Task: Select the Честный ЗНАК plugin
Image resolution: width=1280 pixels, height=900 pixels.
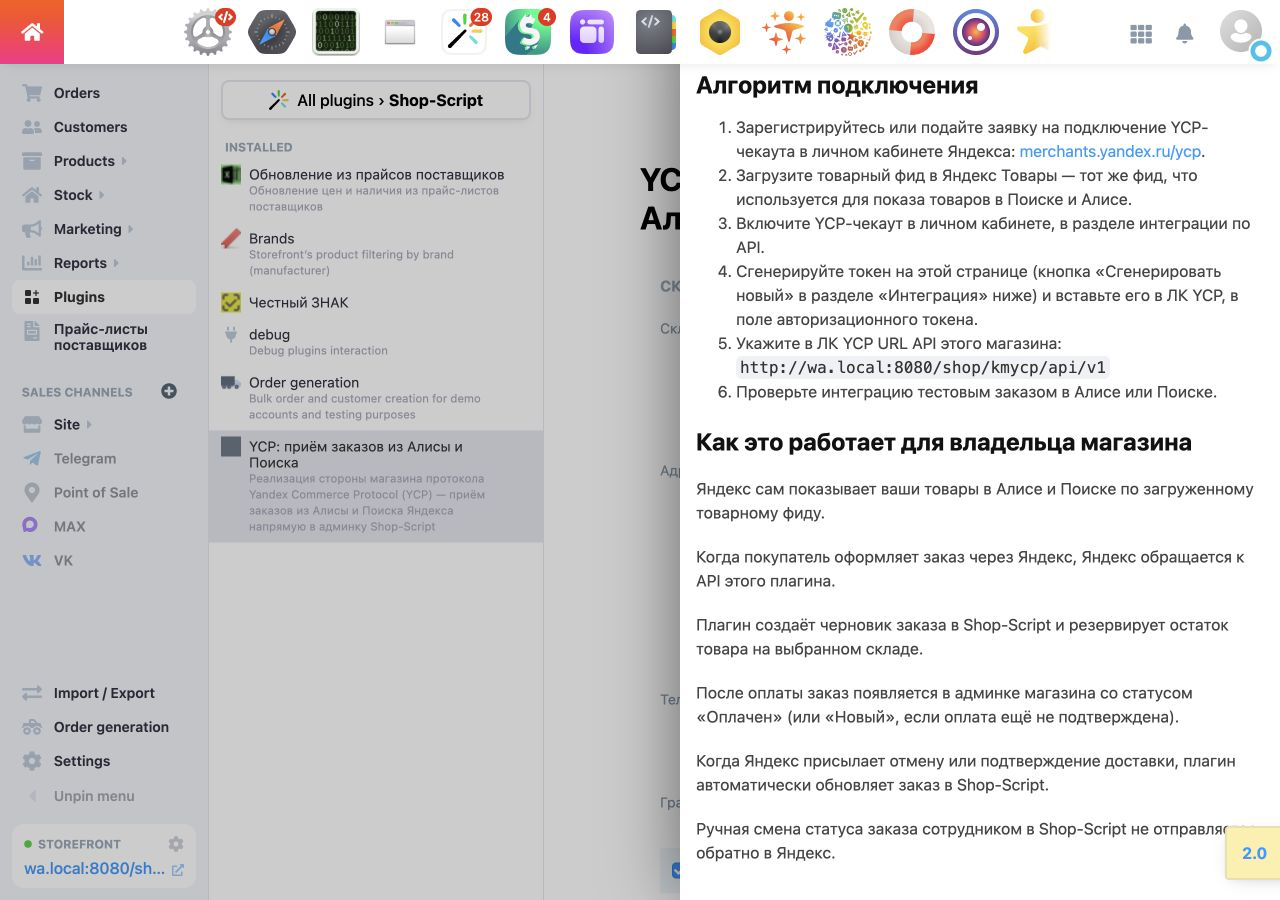Action: coord(376,302)
